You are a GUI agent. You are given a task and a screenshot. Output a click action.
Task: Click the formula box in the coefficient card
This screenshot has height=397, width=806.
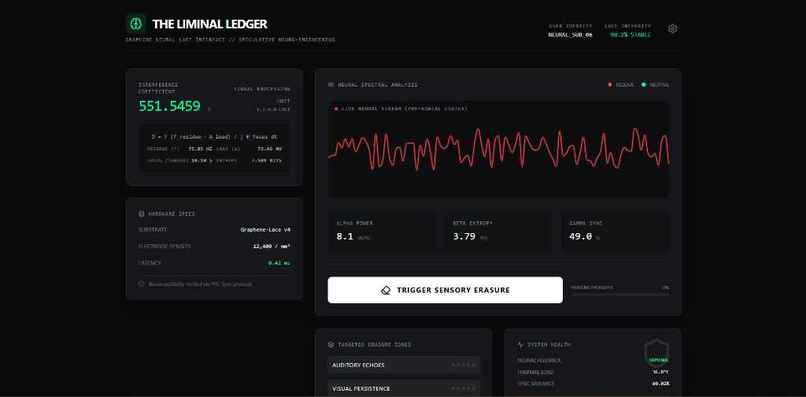point(214,148)
